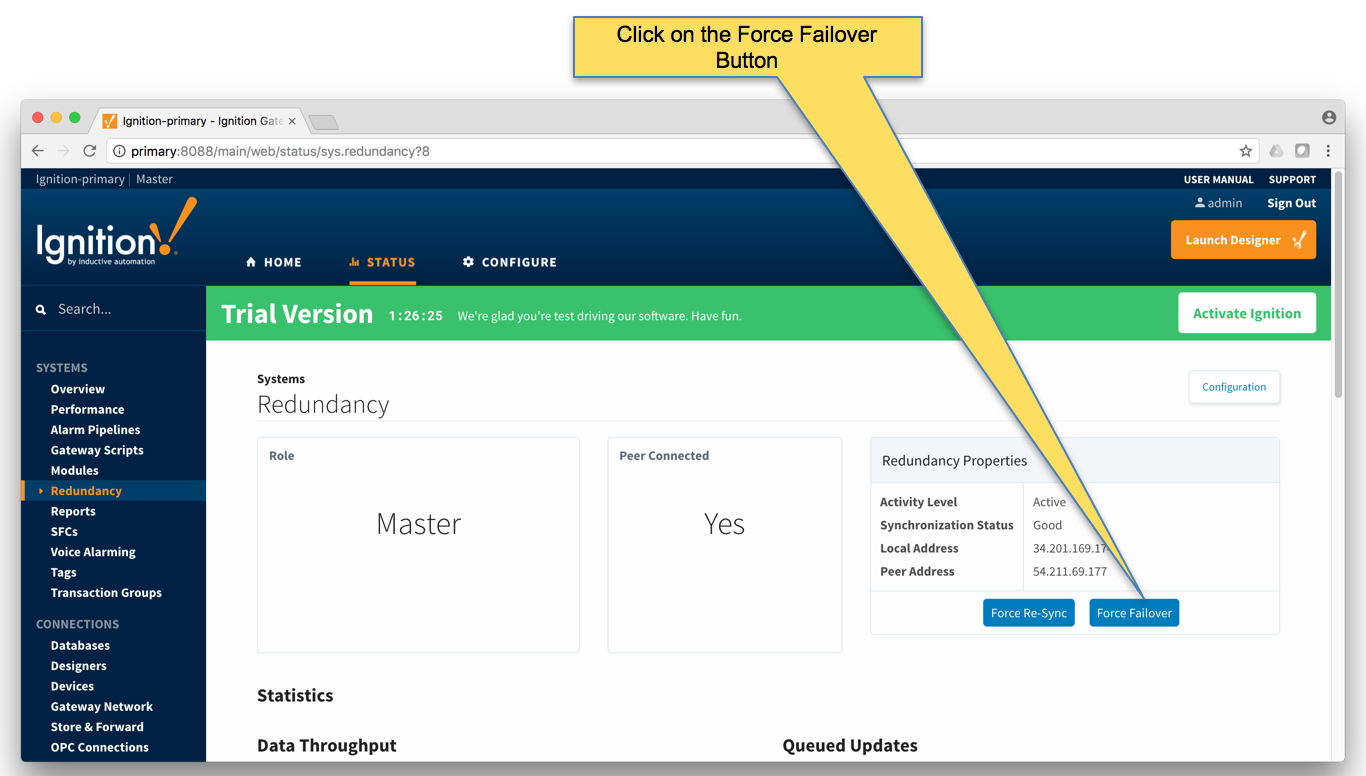The height and width of the screenshot is (776, 1366).
Task: Click the Ignition favicon on the tab
Action: 110,121
